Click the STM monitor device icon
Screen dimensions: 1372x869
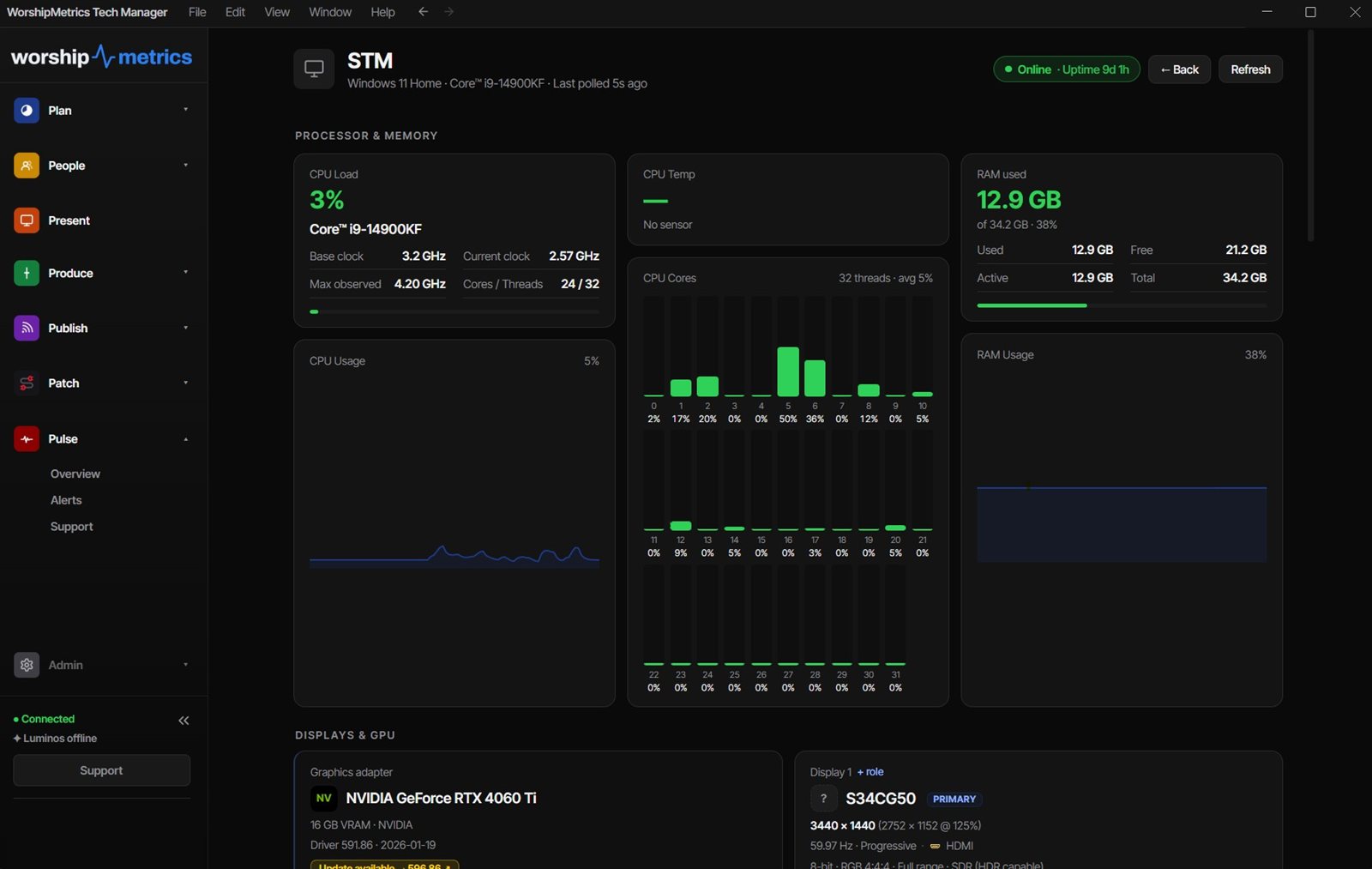pyautogui.click(x=314, y=69)
